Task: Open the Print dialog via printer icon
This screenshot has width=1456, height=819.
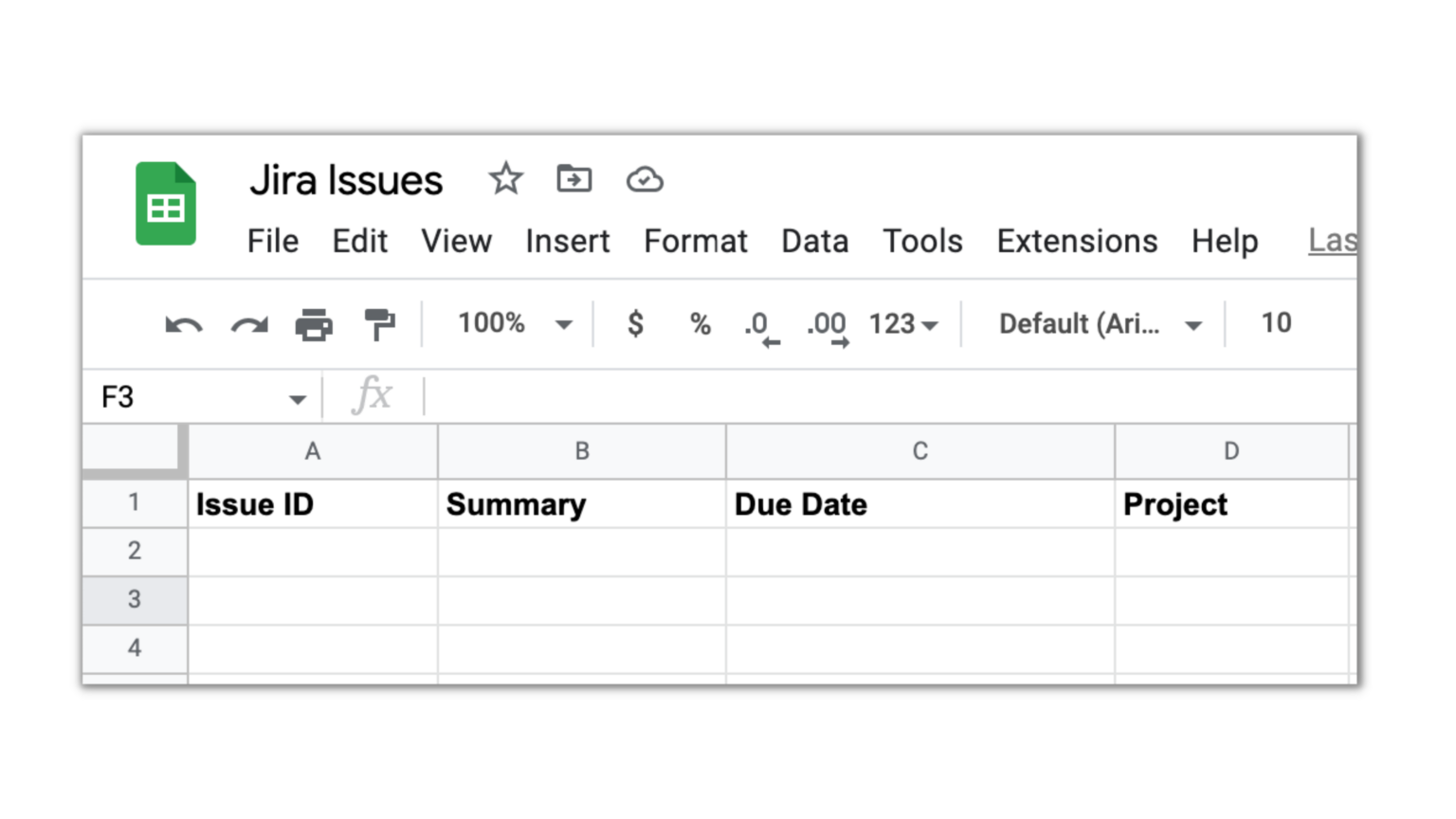Action: 314,324
